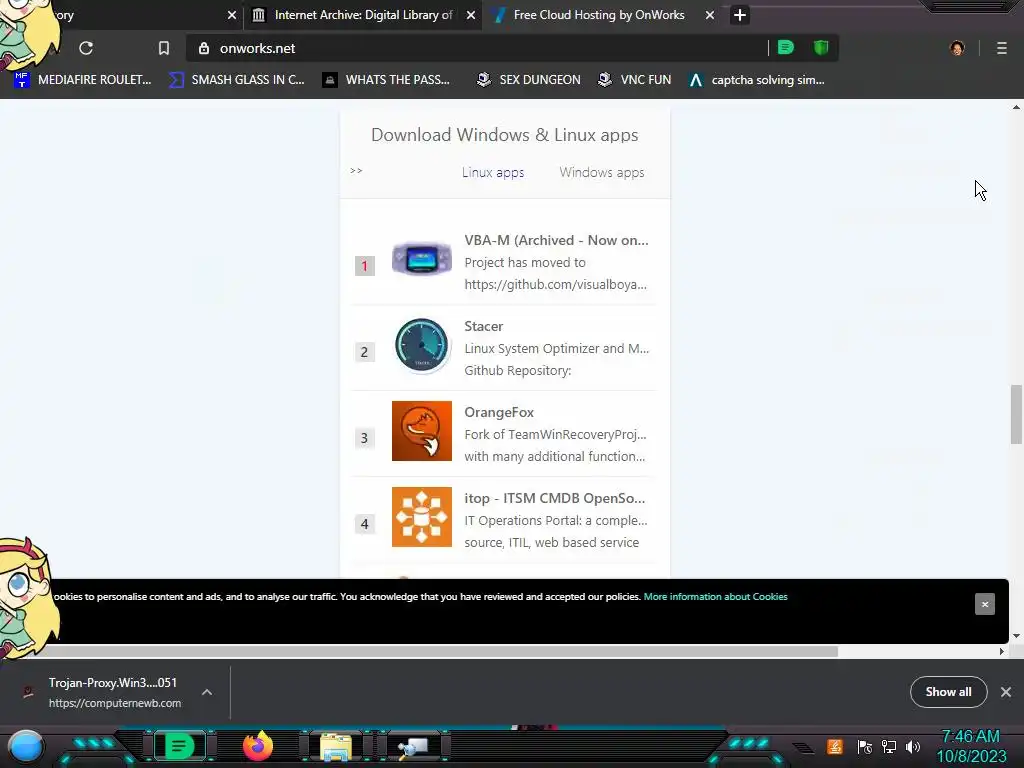Click the Show all downloads button
Screen dimensions: 1024x768
(x=948, y=692)
